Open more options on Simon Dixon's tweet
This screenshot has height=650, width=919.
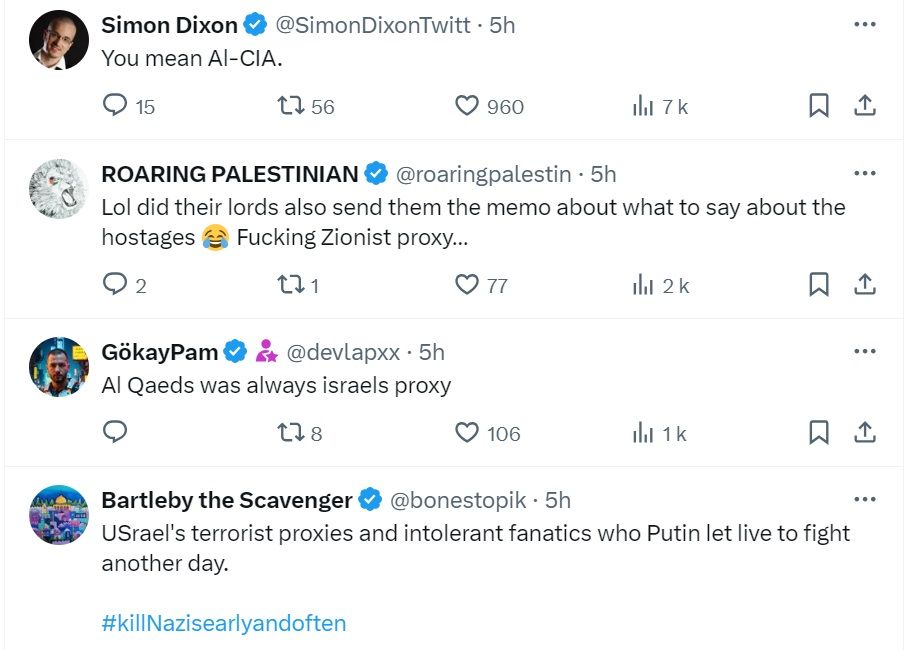click(x=865, y=25)
